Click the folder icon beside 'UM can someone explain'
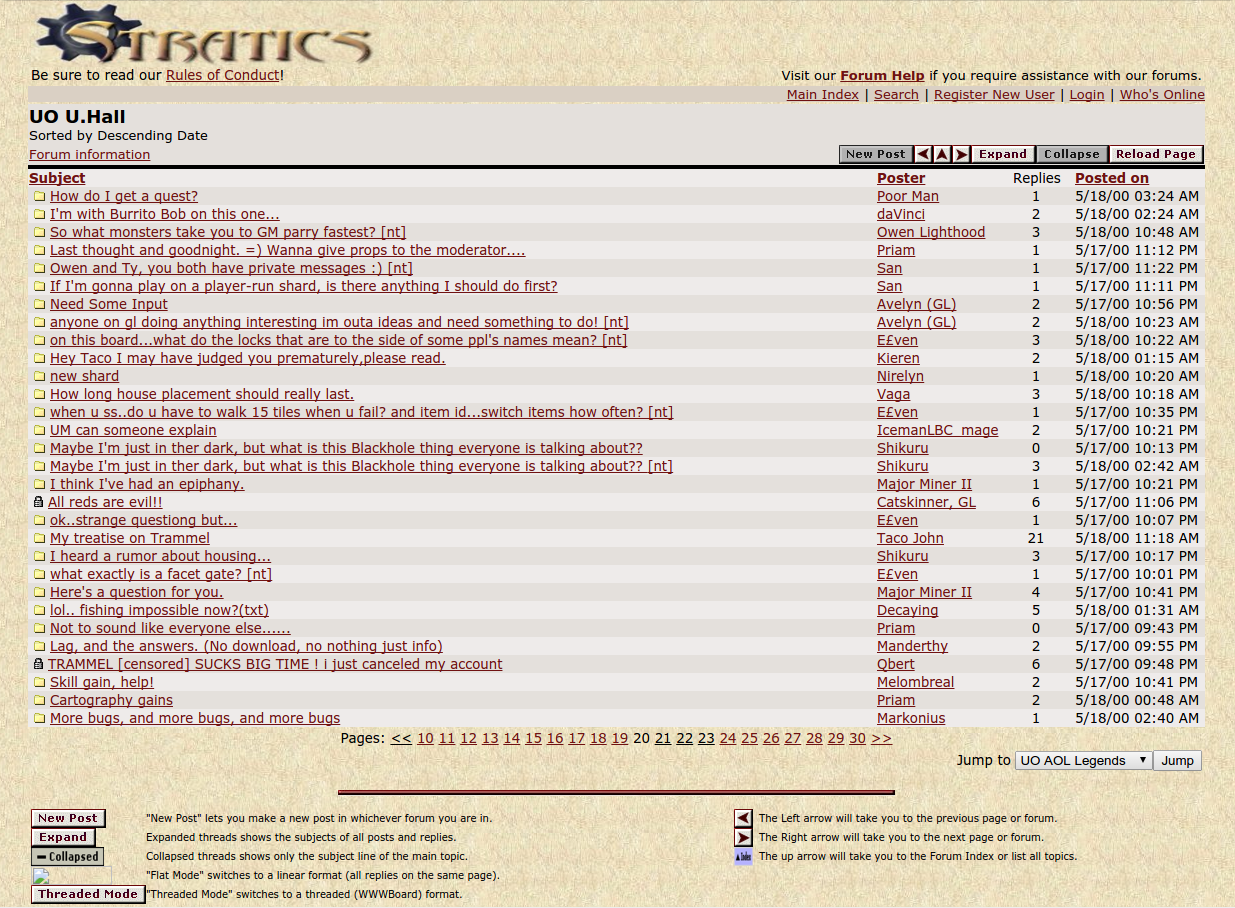The width and height of the screenshot is (1235, 908). coord(40,431)
